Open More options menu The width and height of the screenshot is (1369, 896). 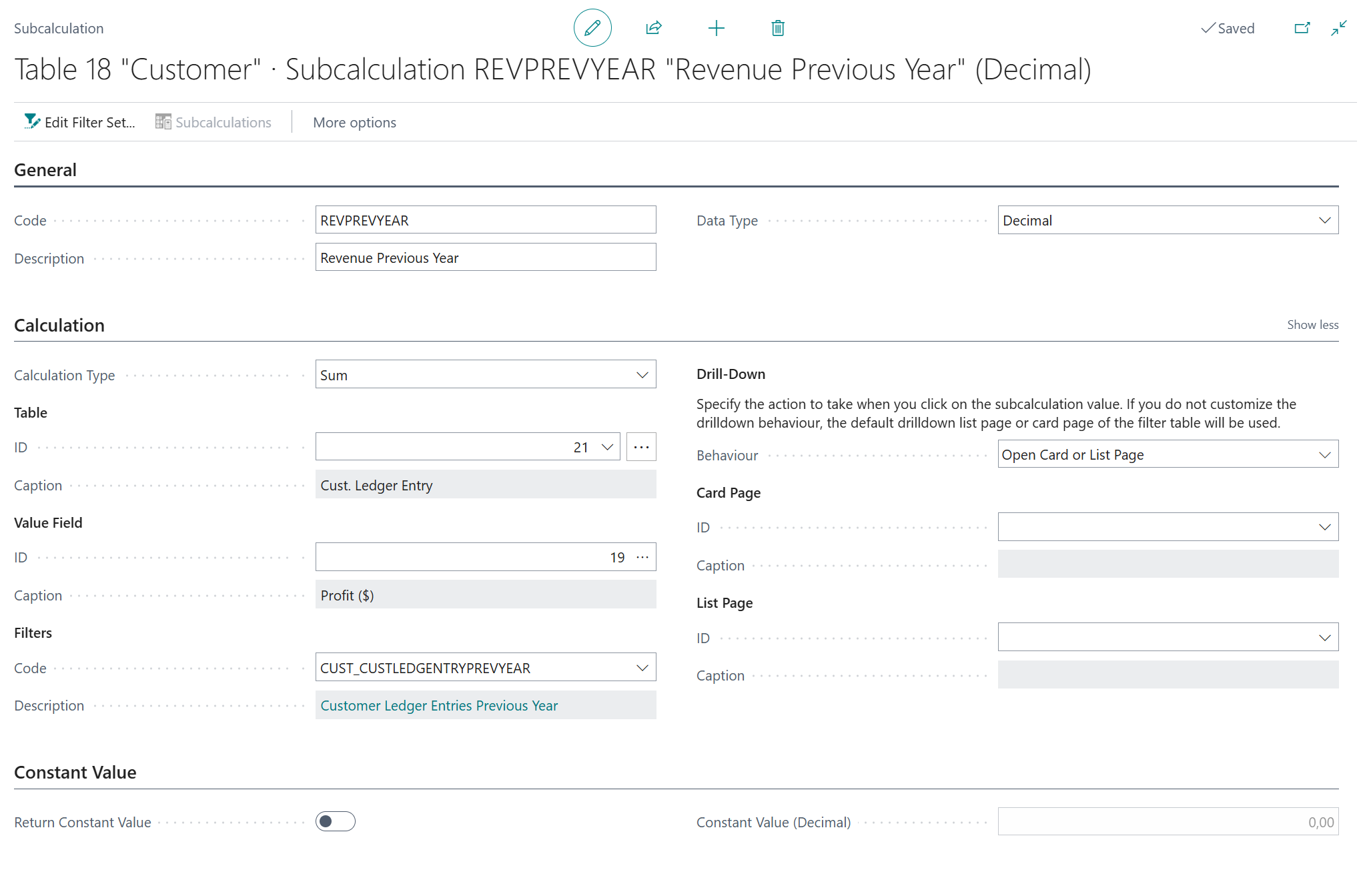(354, 122)
